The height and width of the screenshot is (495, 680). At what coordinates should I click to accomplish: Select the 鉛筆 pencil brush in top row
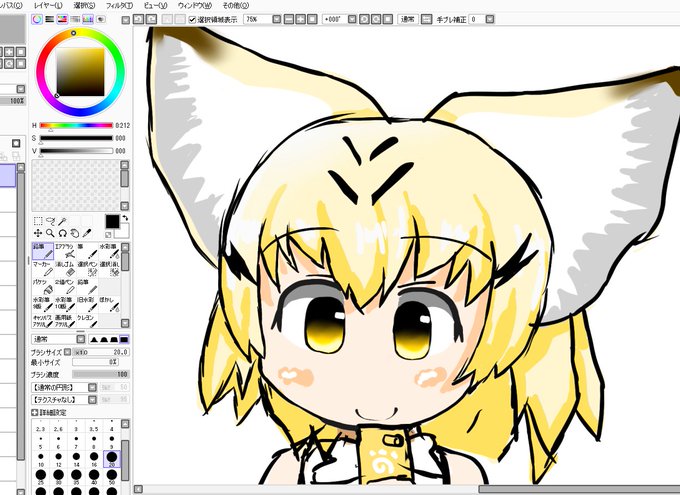pos(43,251)
